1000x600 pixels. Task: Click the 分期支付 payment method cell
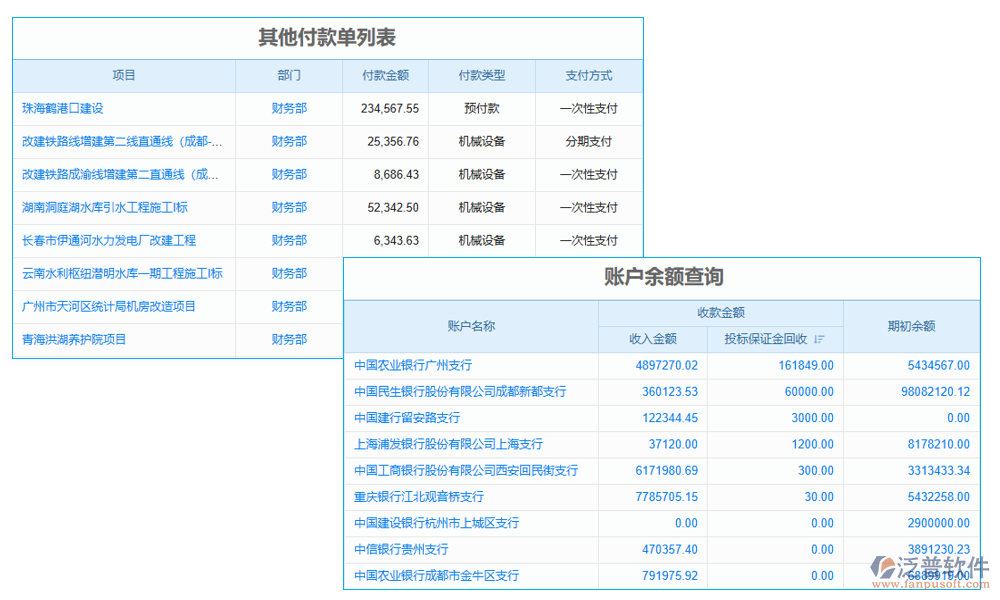(x=589, y=141)
